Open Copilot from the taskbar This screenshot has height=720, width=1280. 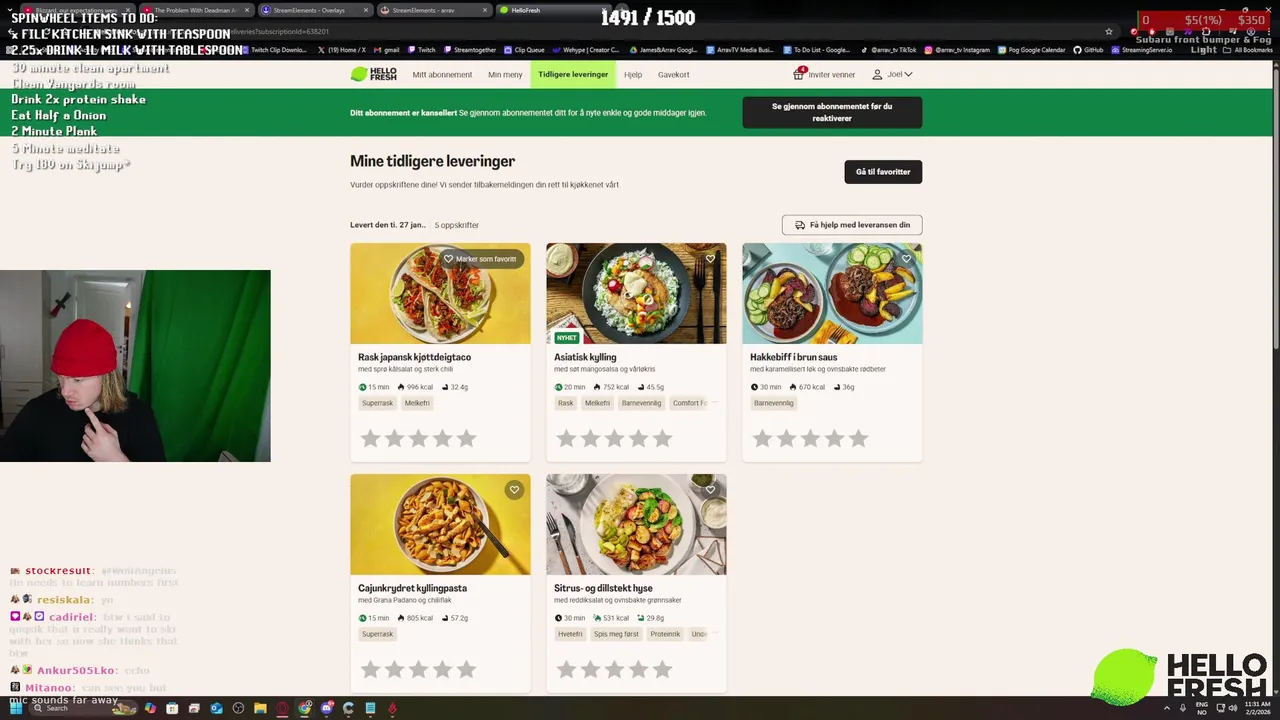coord(150,708)
